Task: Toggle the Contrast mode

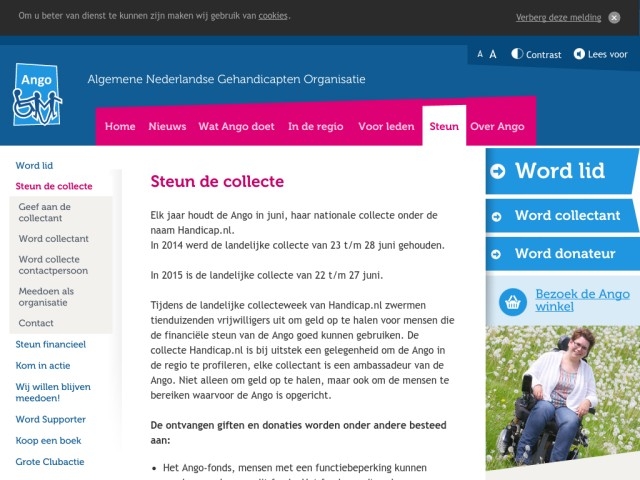Action: point(536,54)
